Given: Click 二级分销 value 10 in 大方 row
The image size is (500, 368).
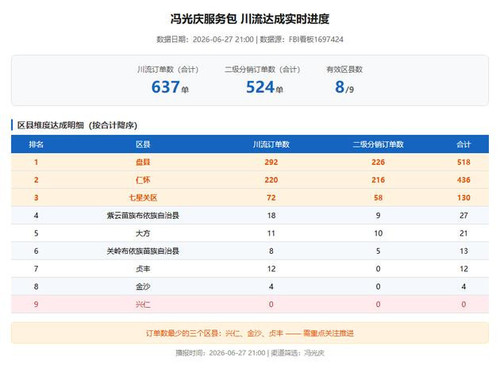Looking at the screenshot, I should tap(378, 233).
